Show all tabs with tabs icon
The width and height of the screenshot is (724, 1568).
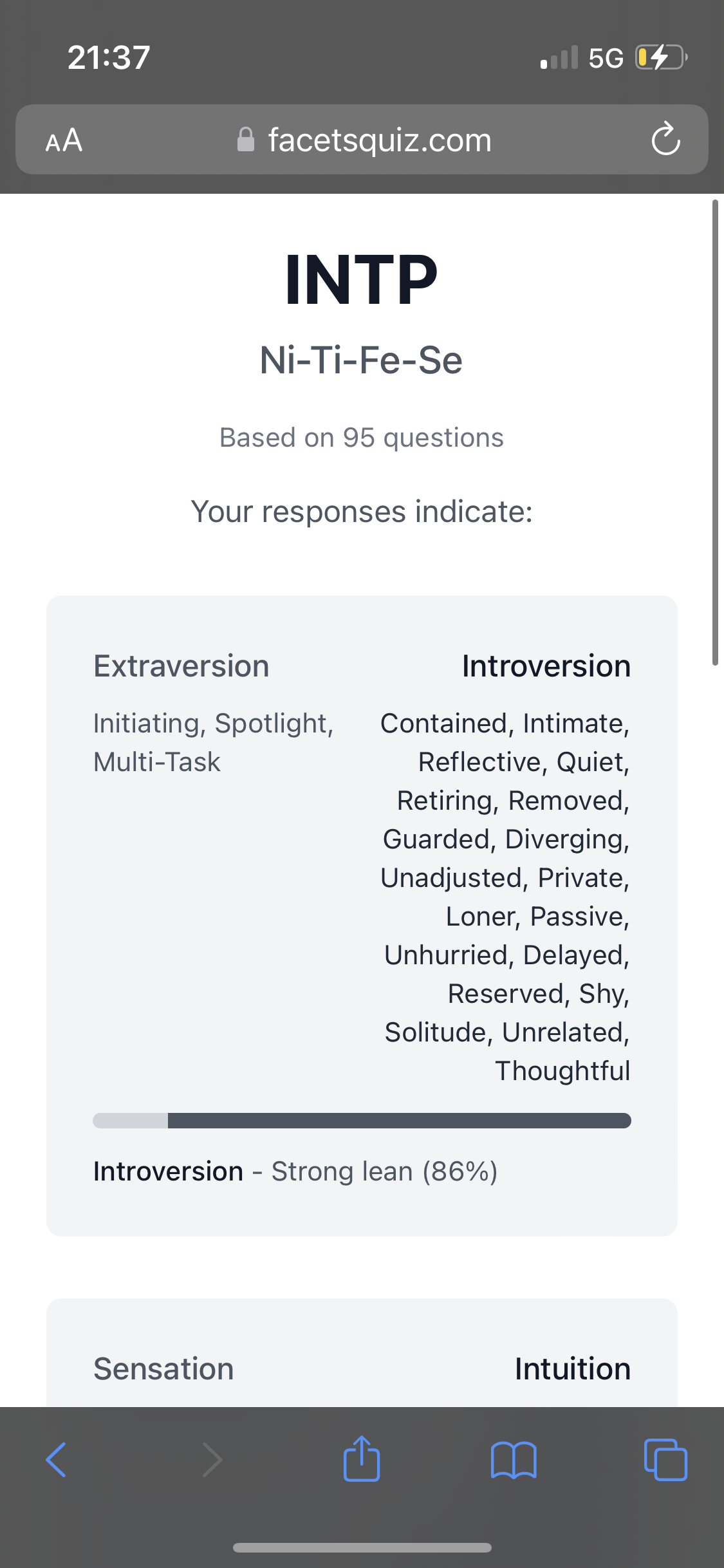(x=665, y=1460)
